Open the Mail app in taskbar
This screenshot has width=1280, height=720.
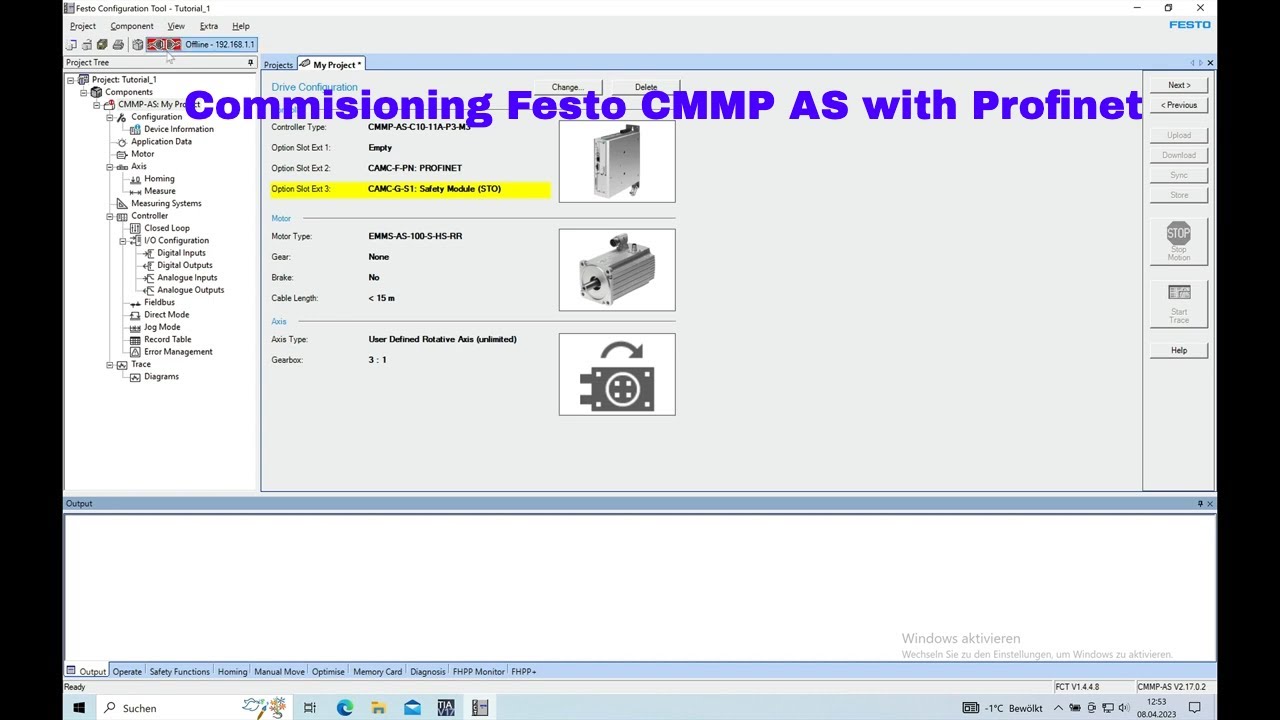[x=413, y=708]
